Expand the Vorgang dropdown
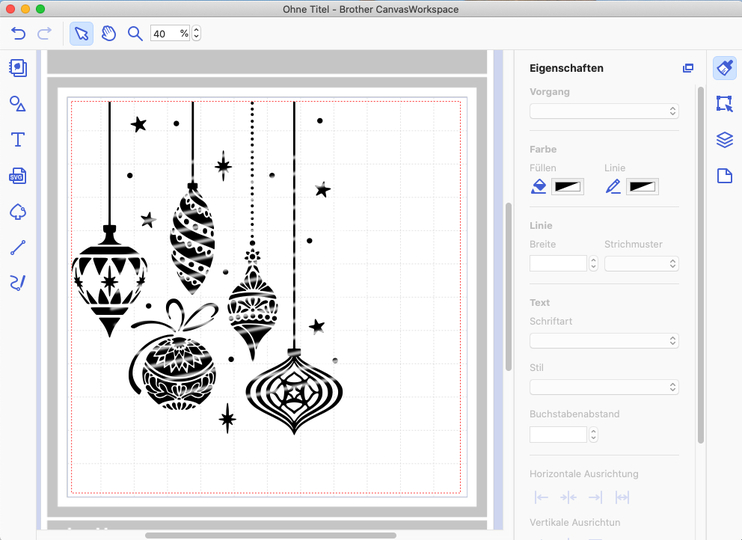 (604, 111)
